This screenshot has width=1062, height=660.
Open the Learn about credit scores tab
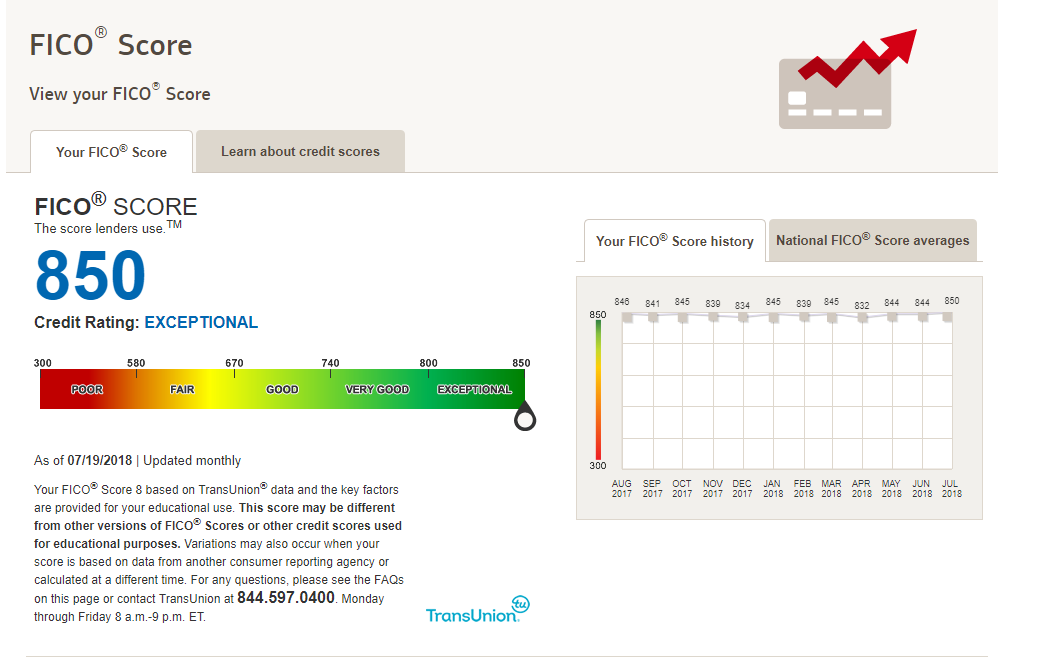pos(301,151)
